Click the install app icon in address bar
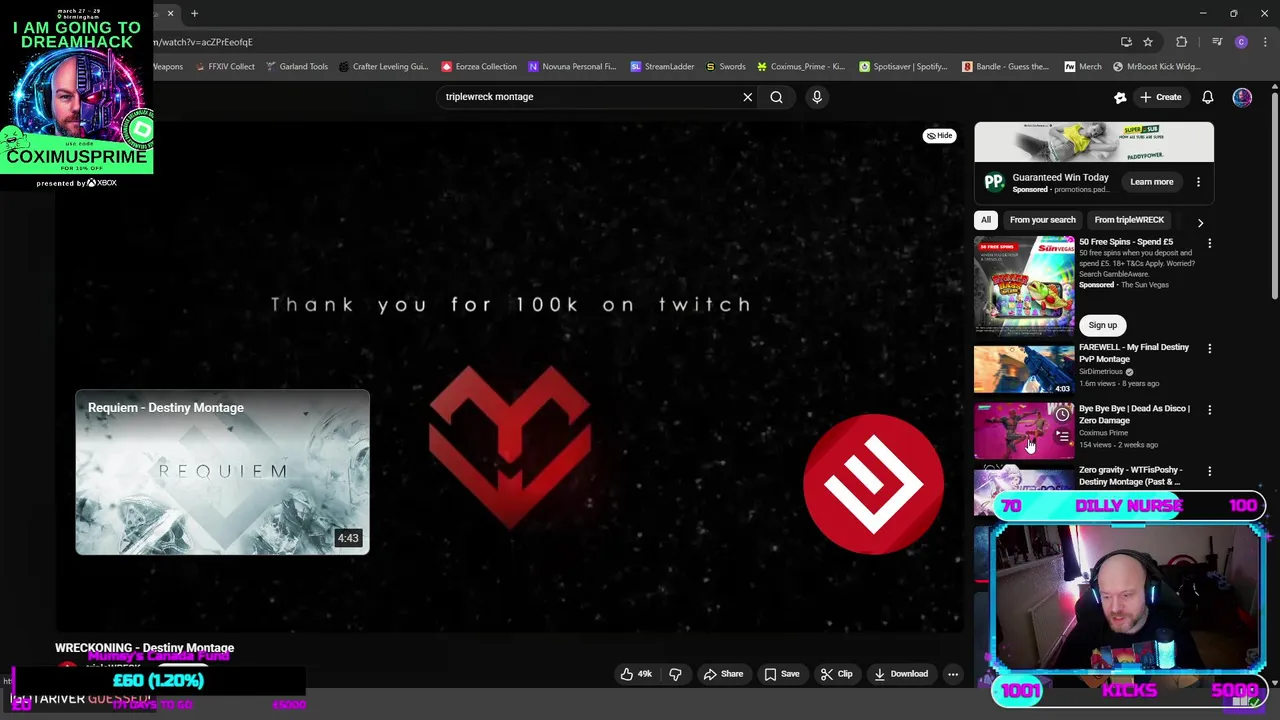This screenshot has height=720, width=1280. 1126,42
